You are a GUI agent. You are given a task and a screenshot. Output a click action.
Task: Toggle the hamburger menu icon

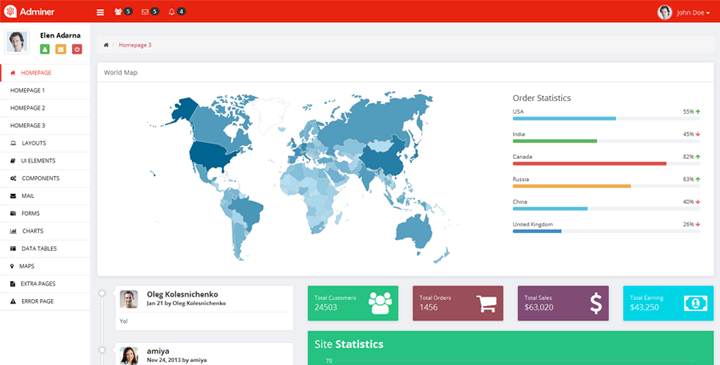pos(100,12)
